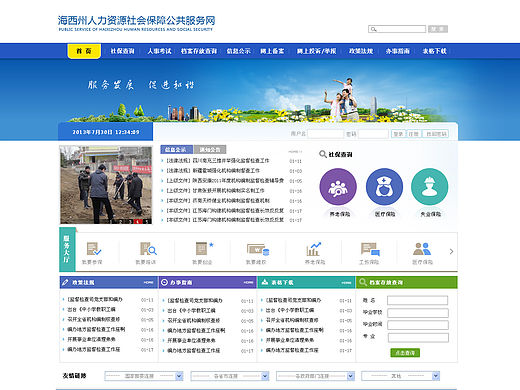Switch to the gray 通知公告 news tab
The image size is (520, 390).
pyautogui.click(x=210, y=149)
